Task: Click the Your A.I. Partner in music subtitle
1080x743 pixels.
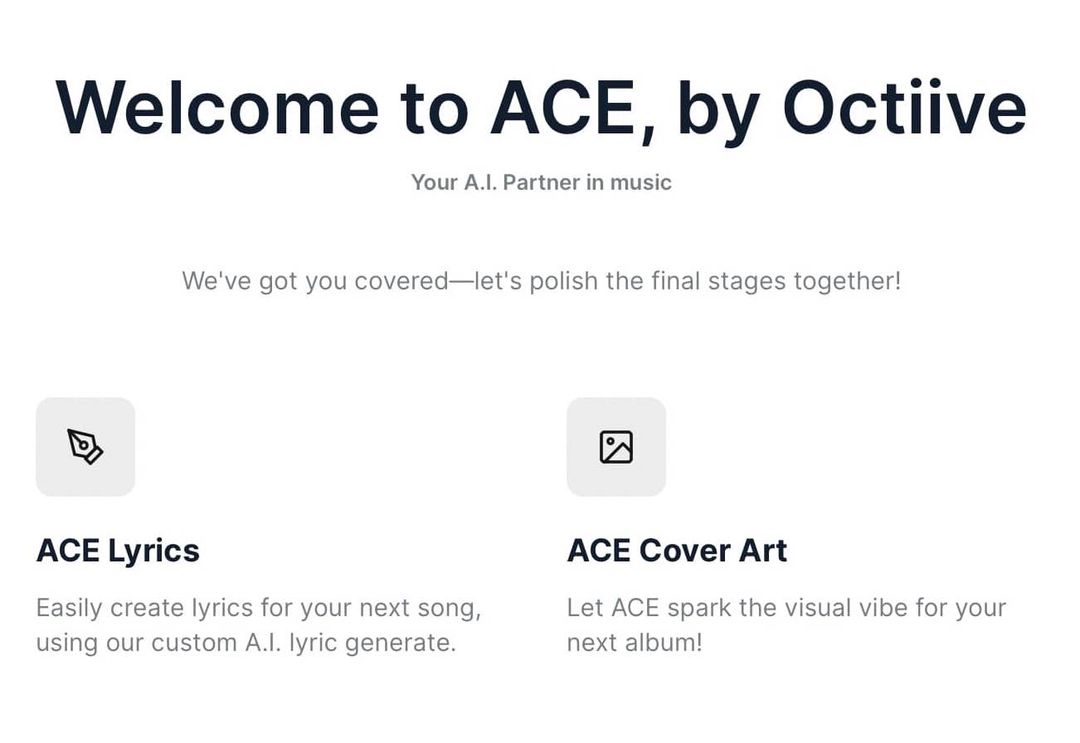Action: click(541, 182)
